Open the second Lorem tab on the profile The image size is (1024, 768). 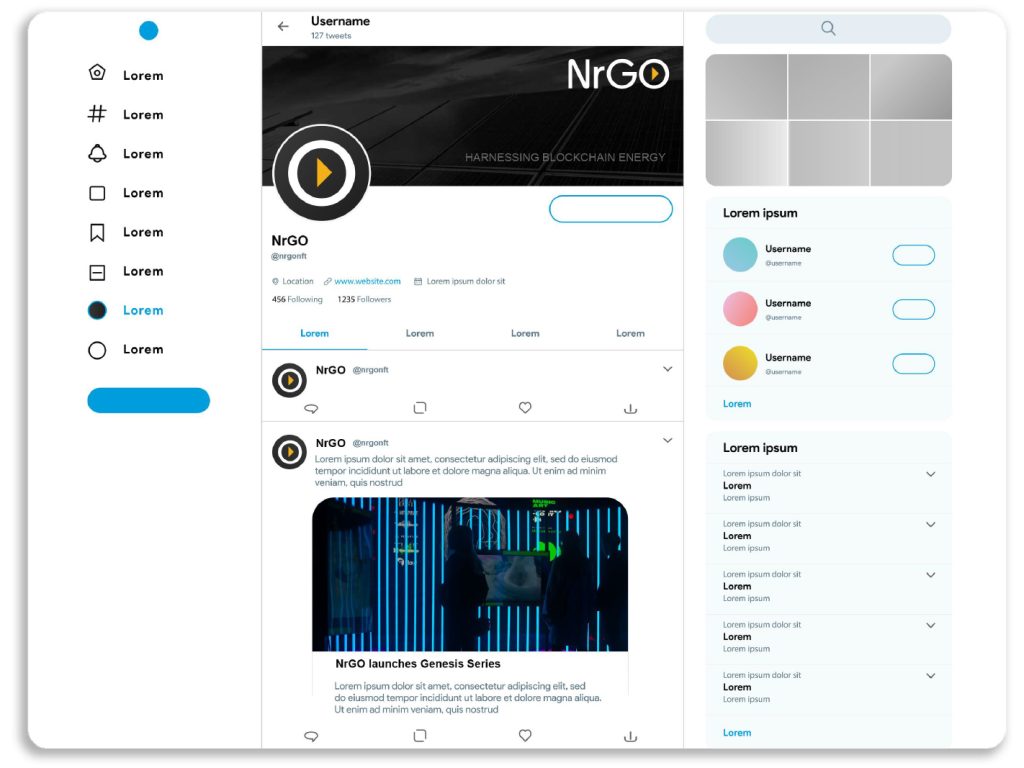click(x=420, y=332)
